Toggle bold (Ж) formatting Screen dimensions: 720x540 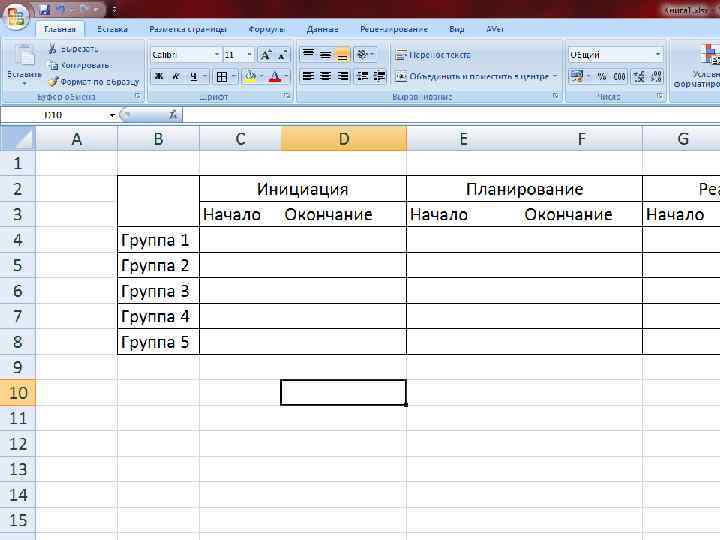(159, 76)
